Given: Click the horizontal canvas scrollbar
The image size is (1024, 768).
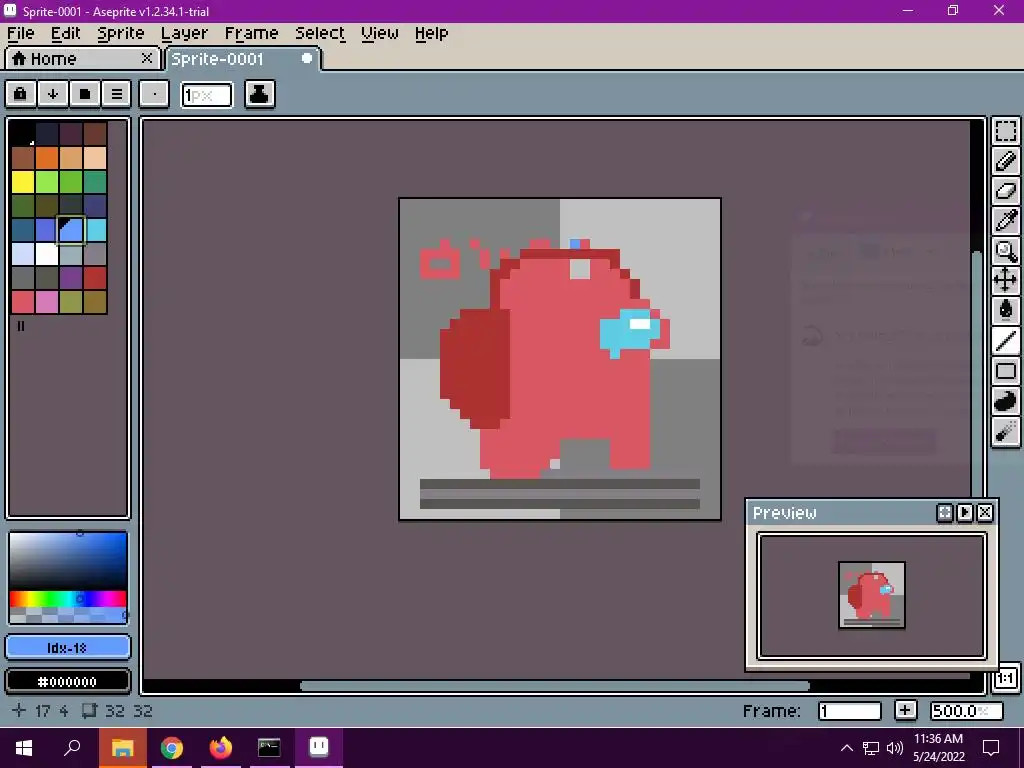Looking at the screenshot, I should click(554, 686).
